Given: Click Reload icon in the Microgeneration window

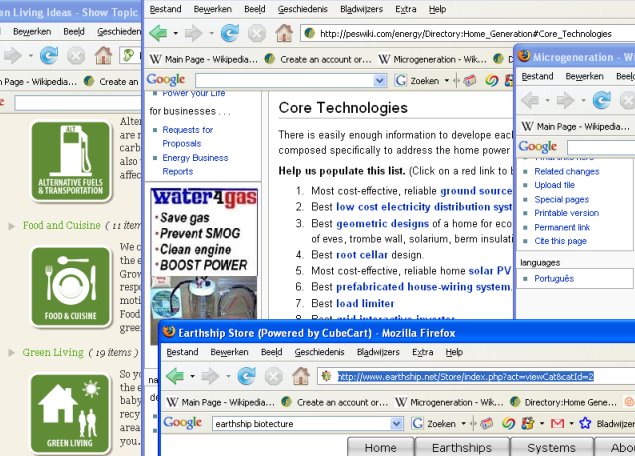Looking at the screenshot, I should (601, 100).
